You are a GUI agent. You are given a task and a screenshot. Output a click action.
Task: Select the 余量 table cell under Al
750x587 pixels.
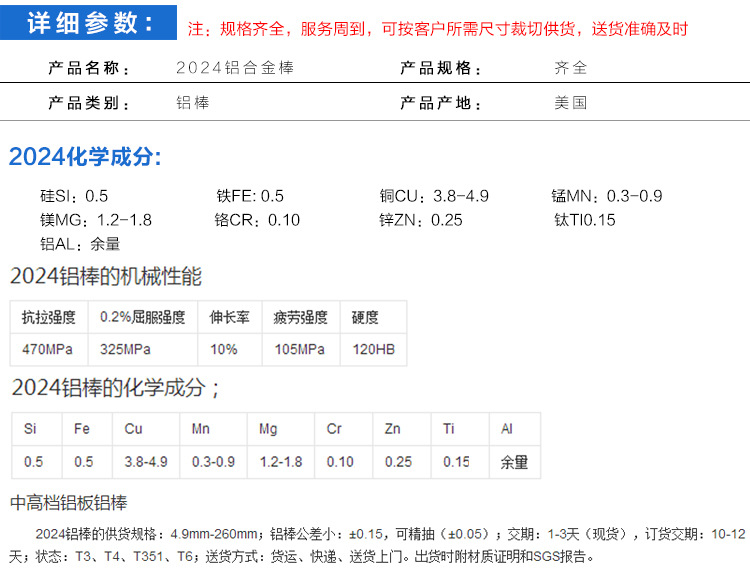515,462
